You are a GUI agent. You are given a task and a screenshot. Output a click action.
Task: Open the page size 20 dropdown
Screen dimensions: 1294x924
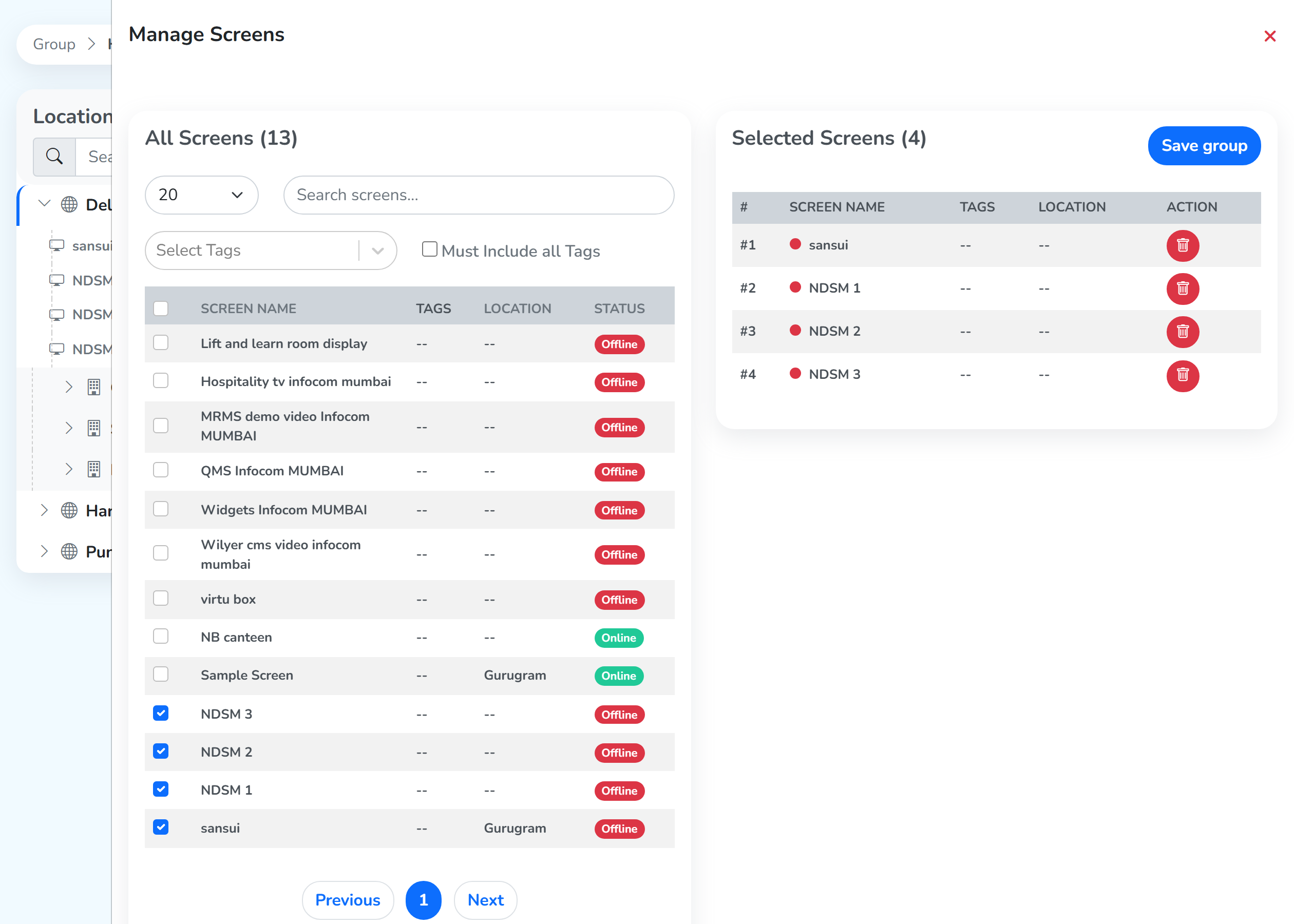[x=201, y=195]
